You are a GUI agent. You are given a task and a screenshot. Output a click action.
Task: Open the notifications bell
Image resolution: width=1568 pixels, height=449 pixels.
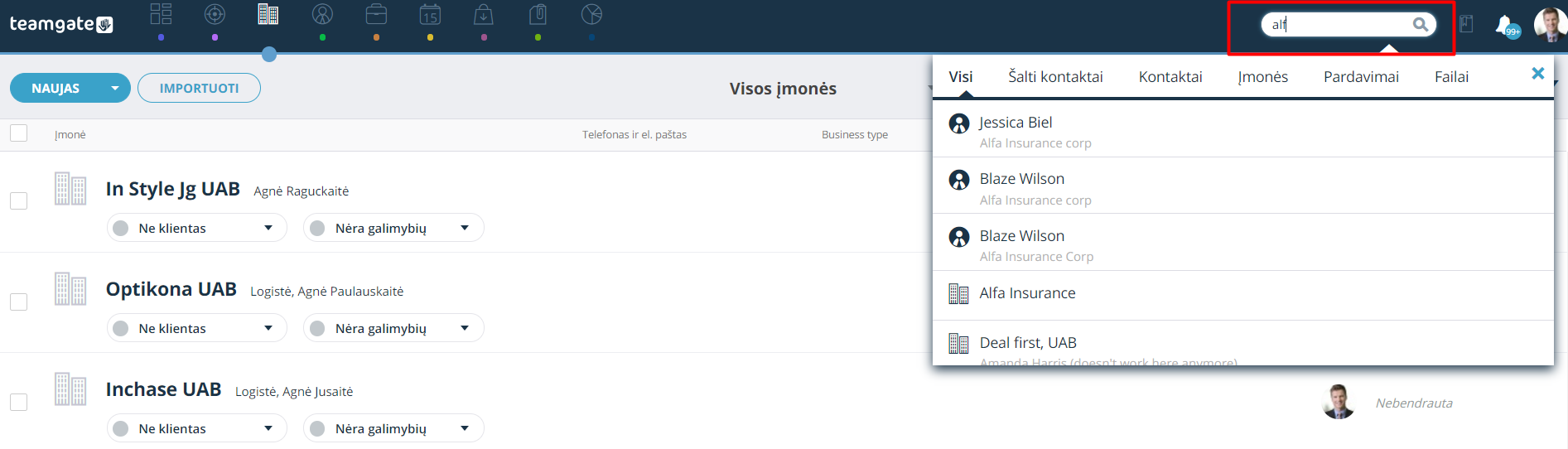tap(1503, 25)
